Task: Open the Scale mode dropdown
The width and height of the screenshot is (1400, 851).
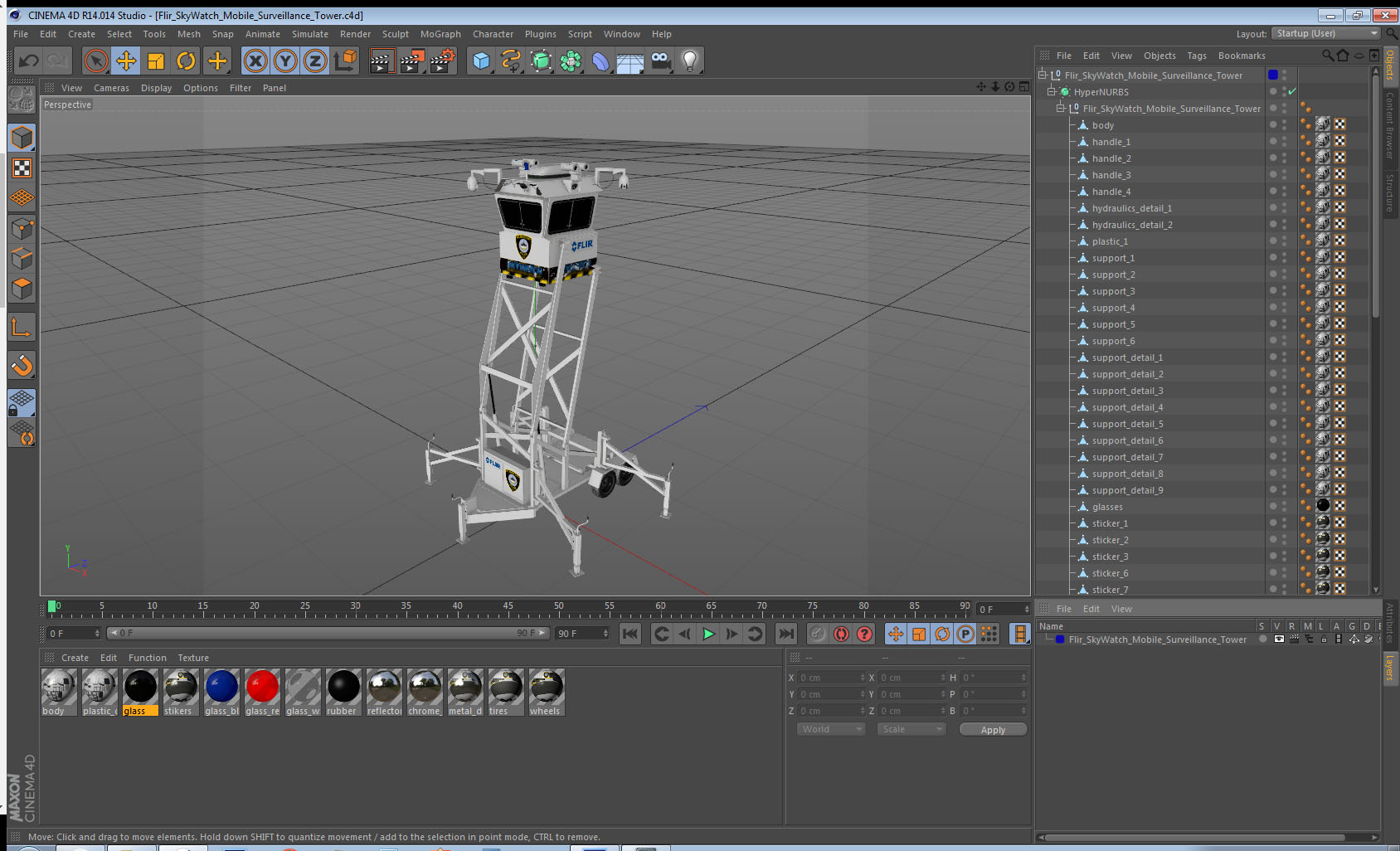Action: pyautogui.click(x=911, y=729)
